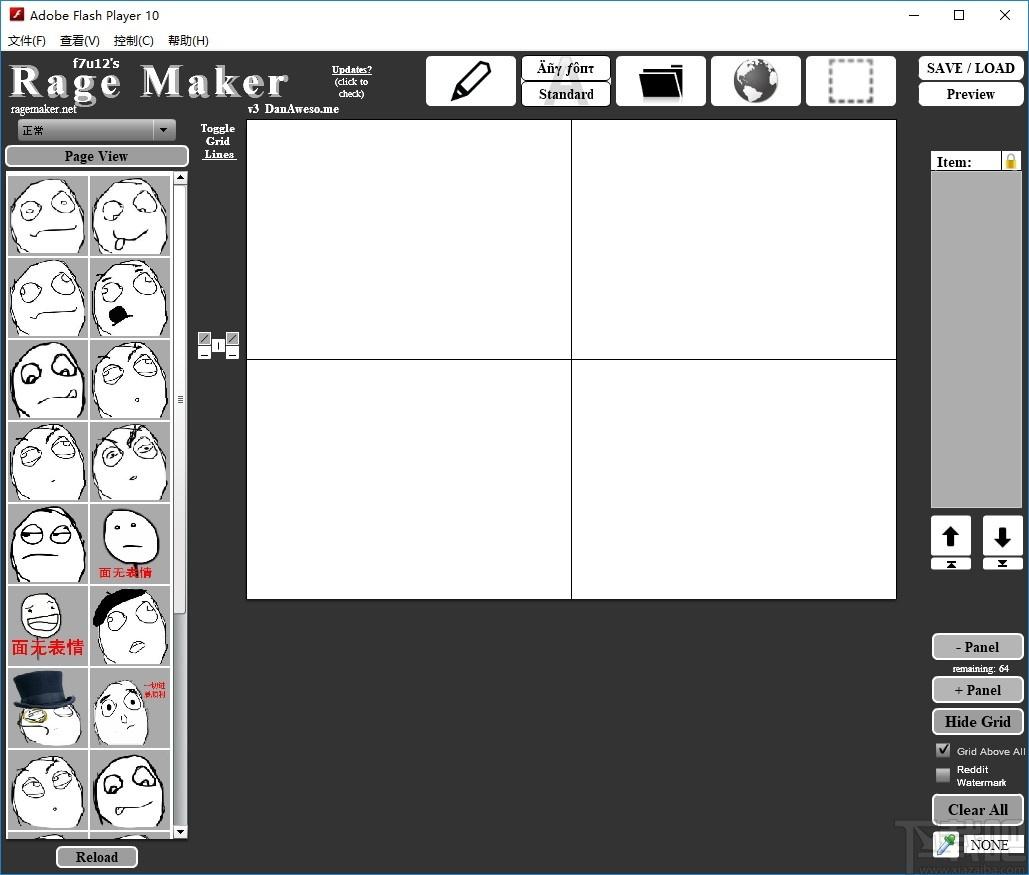The image size is (1029, 875).
Task: Select the tongue-out face thumbnail
Action: (x=130, y=215)
